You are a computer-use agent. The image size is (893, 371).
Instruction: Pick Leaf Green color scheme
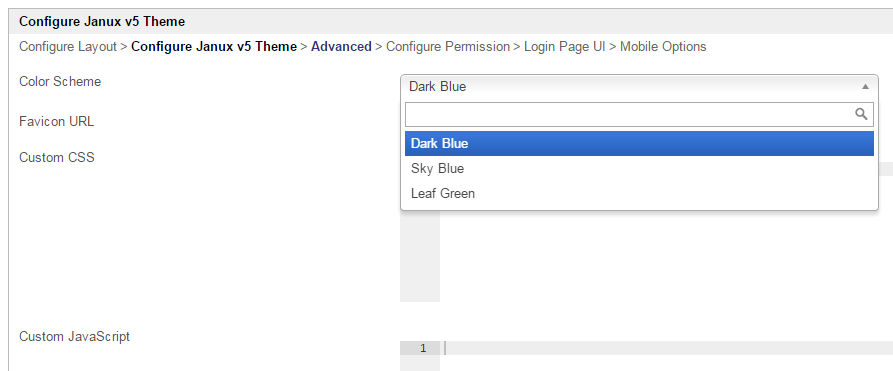[639, 194]
